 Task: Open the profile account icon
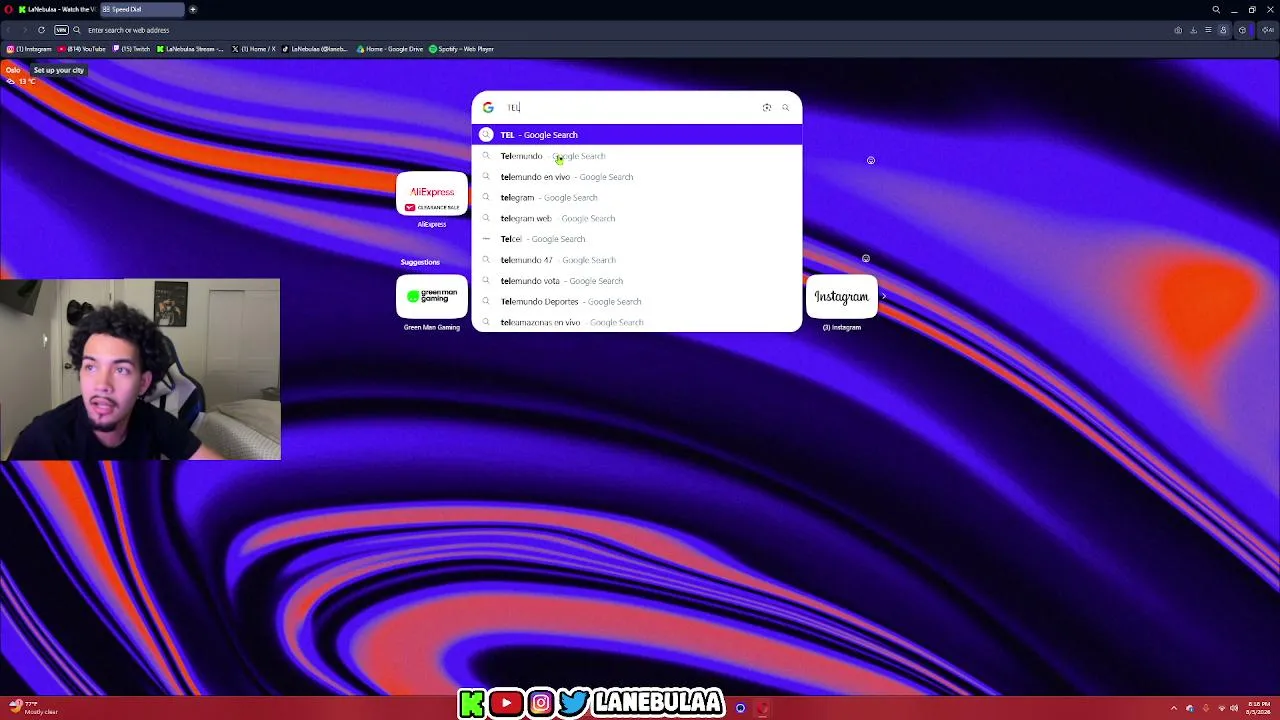[x=1223, y=30]
